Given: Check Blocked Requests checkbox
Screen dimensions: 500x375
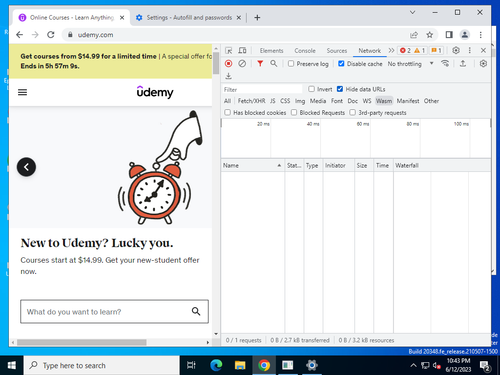Looking at the screenshot, I should (294, 112).
